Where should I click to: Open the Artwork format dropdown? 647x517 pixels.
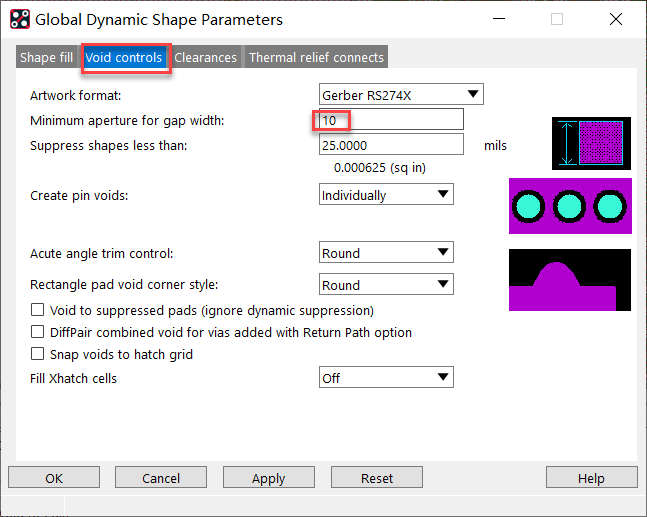(400, 95)
